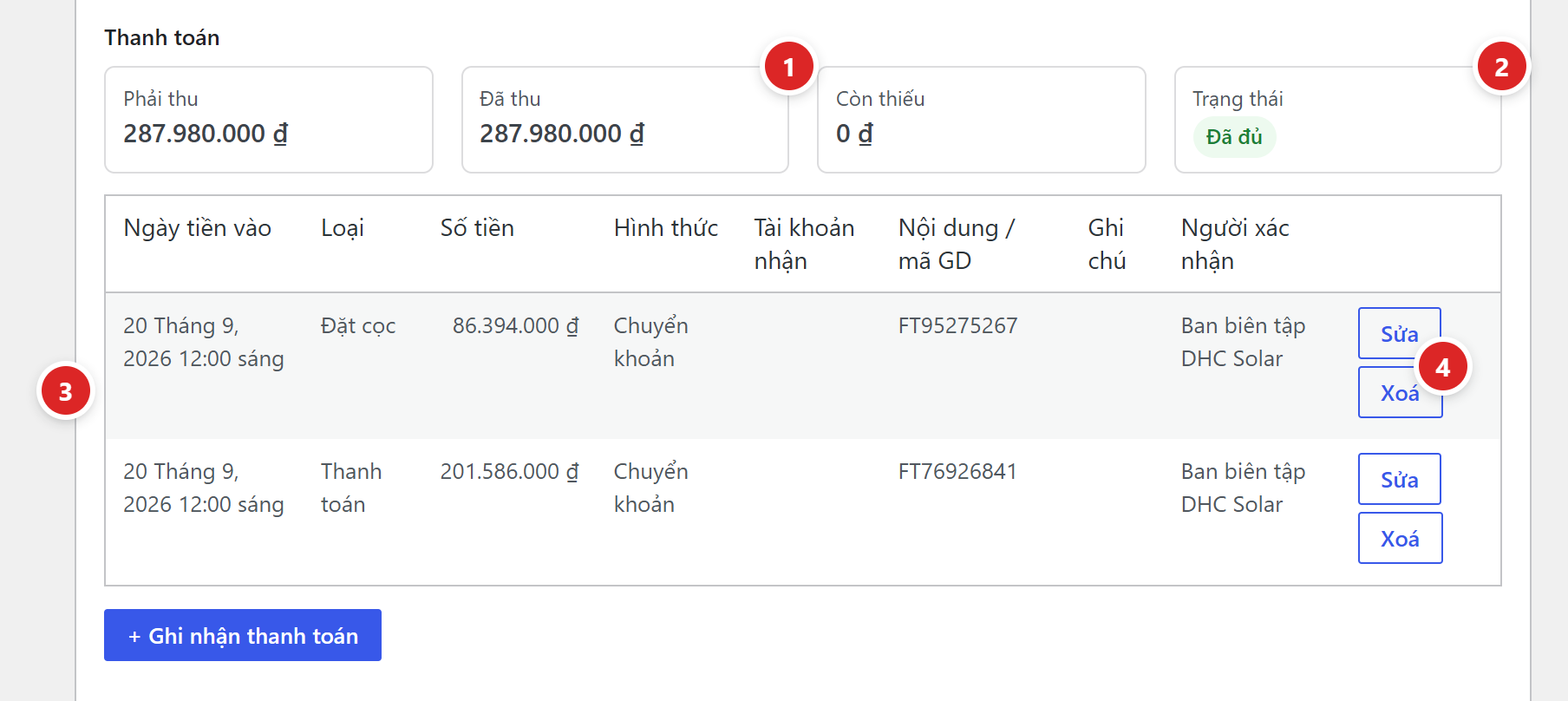Click amount 86.394.000 đ
Viewport: 1568px width, 701px height.
[x=515, y=325]
